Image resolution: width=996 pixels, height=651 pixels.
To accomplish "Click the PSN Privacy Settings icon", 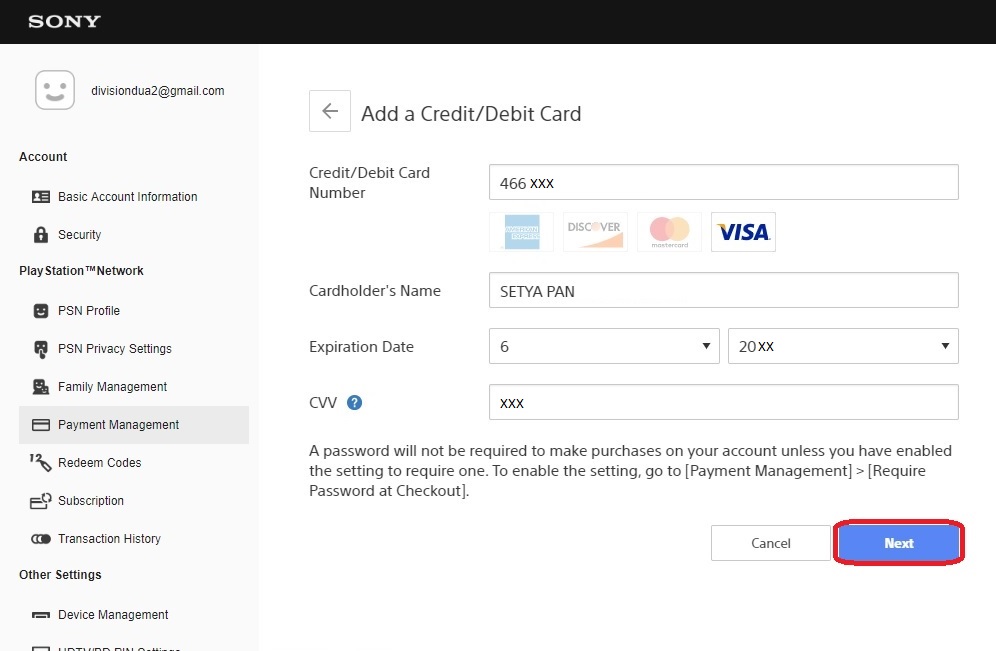I will pyautogui.click(x=41, y=349).
